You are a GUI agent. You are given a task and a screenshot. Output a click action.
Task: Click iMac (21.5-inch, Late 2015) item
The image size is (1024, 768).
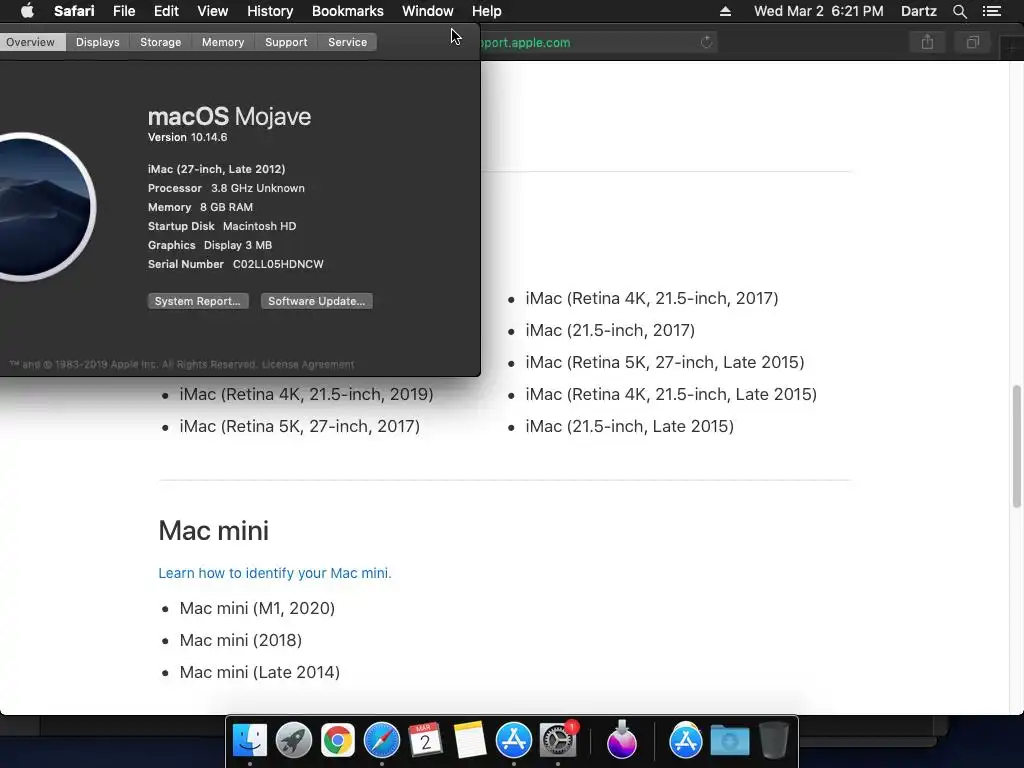[630, 426]
